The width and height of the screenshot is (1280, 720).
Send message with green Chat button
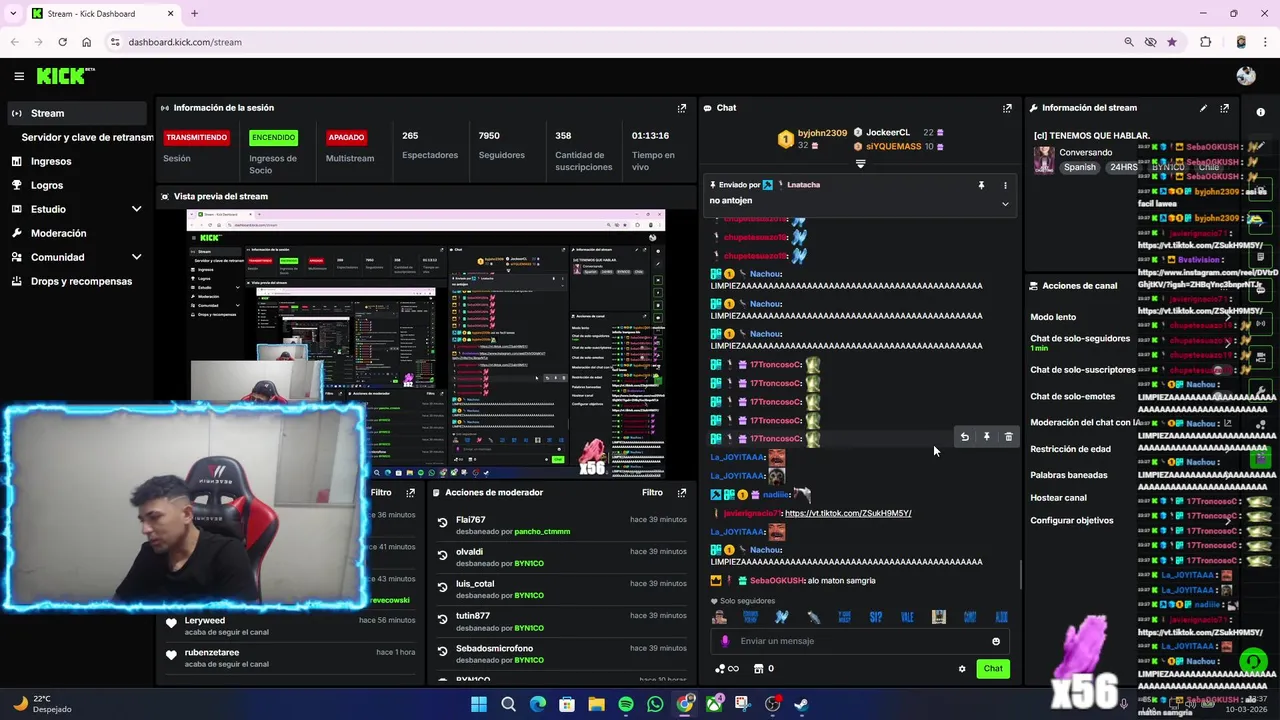(993, 669)
